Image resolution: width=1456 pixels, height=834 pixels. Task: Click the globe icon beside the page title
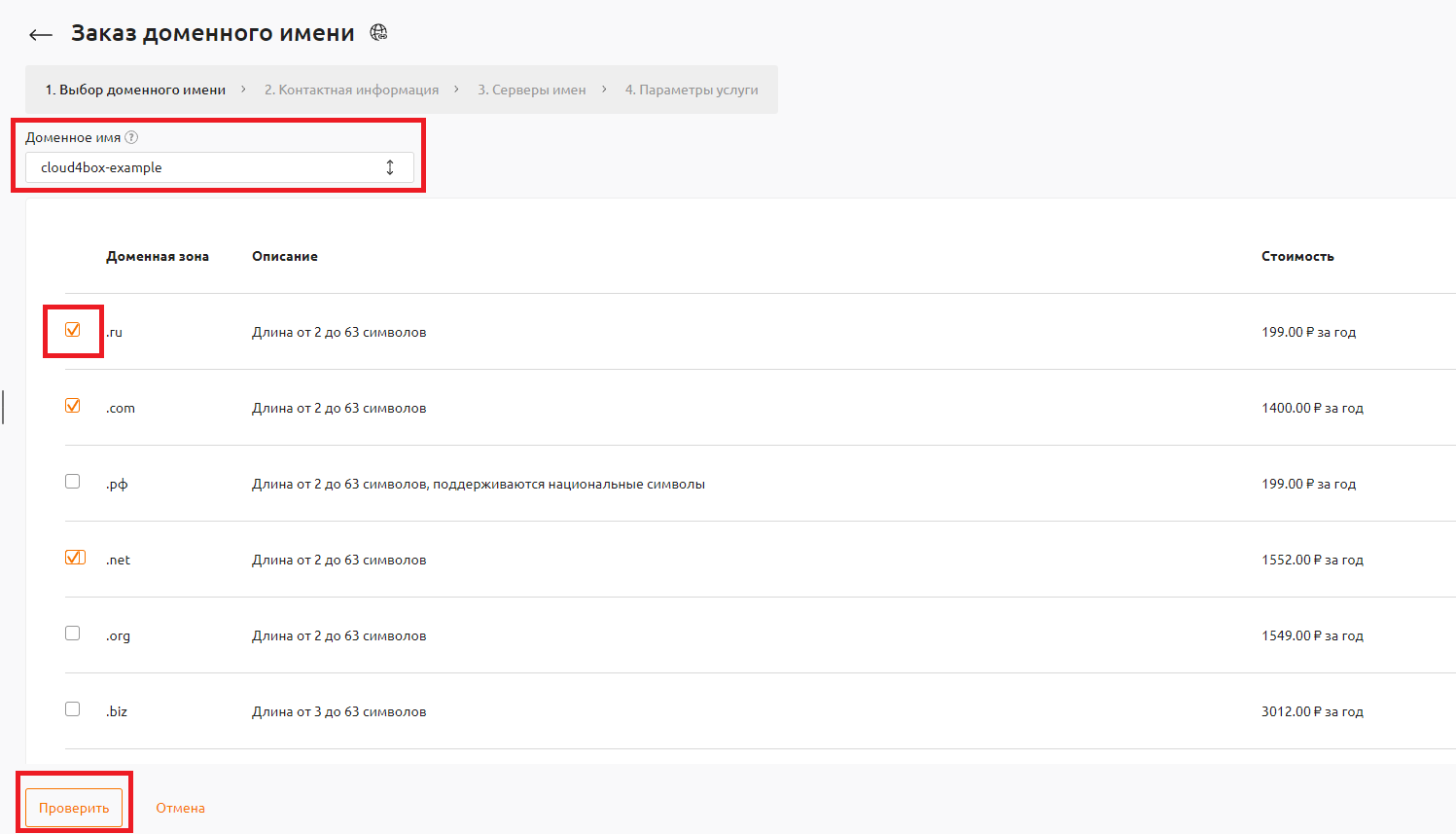[x=379, y=33]
